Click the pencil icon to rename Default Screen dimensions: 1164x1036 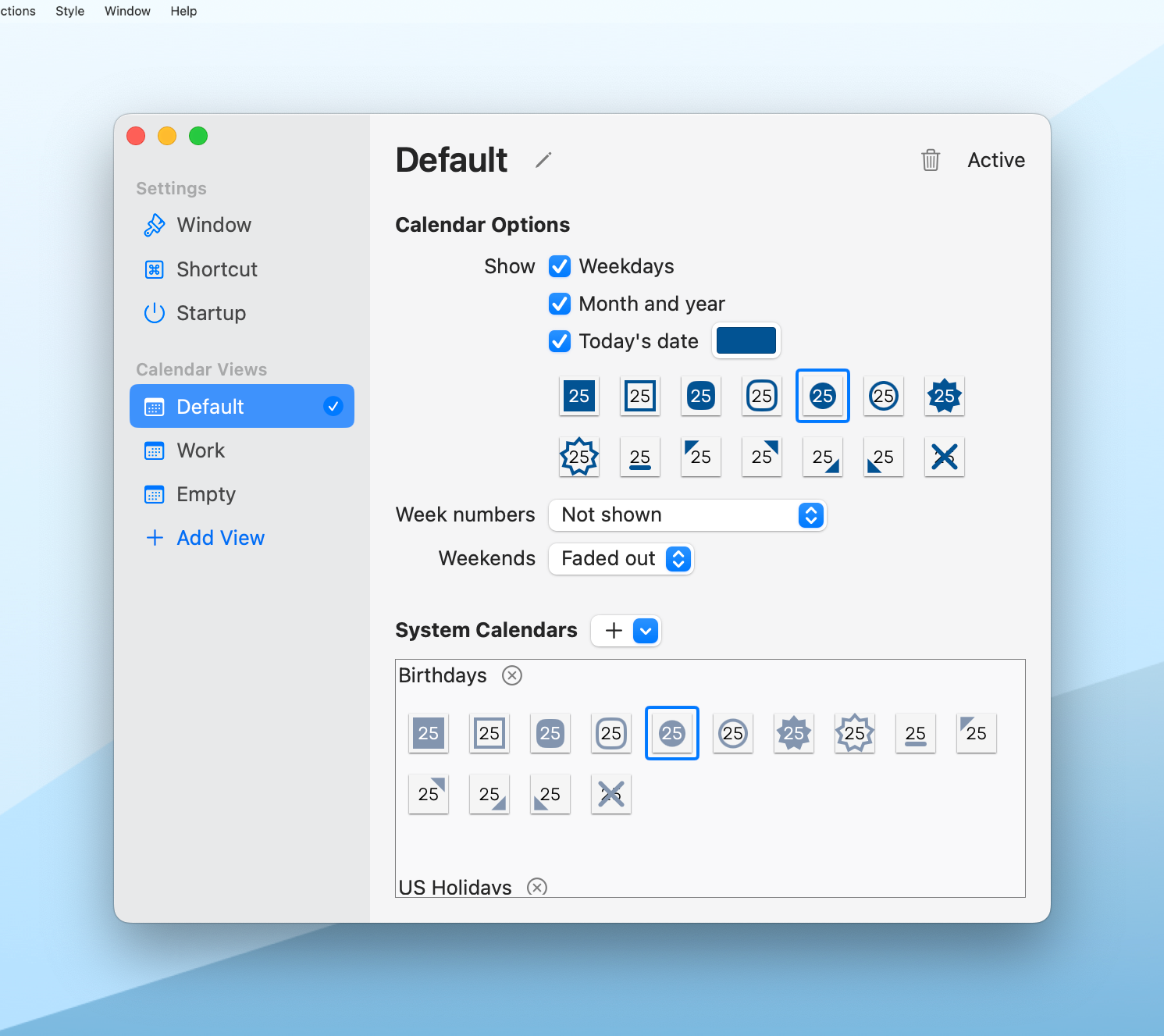pyautogui.click(x=543, y=160)
